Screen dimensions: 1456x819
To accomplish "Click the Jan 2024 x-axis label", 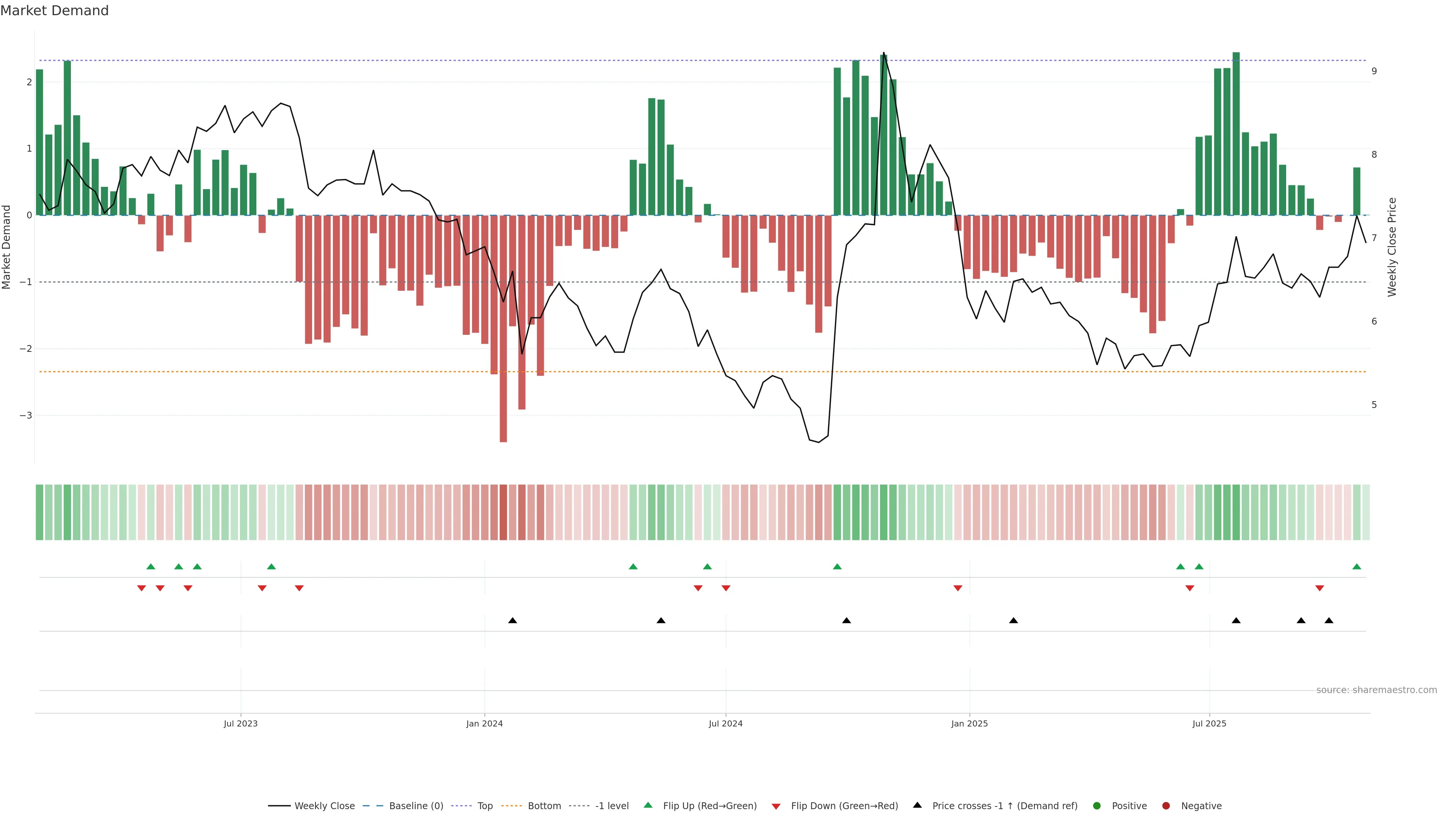I will (485, 723).
